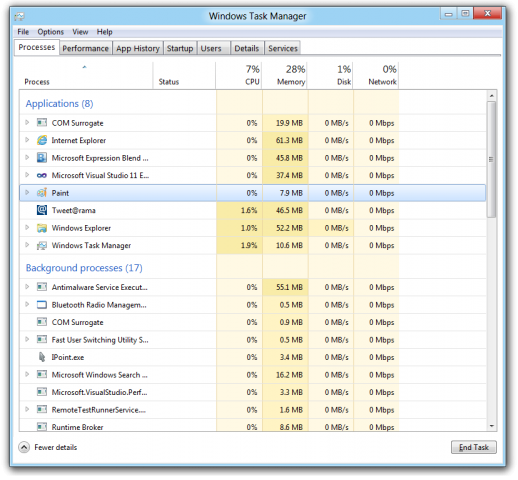Image resolution: width=518 pixels, height=480 pixels.
Task: Select the Runtime Broker process name
Action: tap(77, 427)
